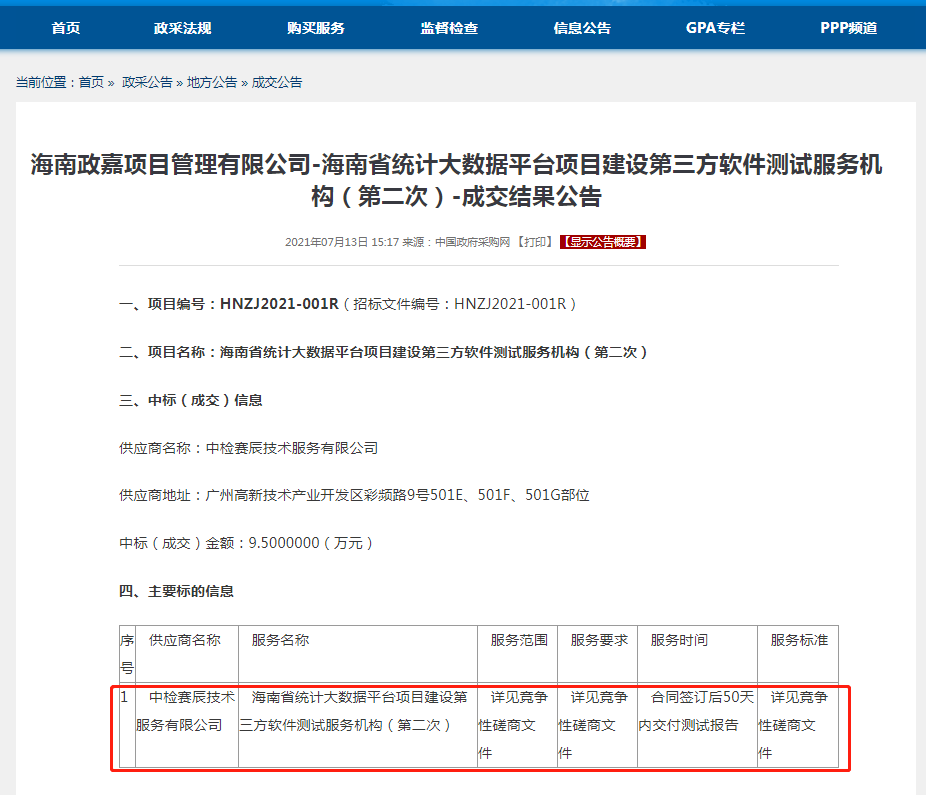Go to 政采法规 in the navigation bar
Image resolution: width=926 pixels, height=795 pixels.
(x=182, y=28)
